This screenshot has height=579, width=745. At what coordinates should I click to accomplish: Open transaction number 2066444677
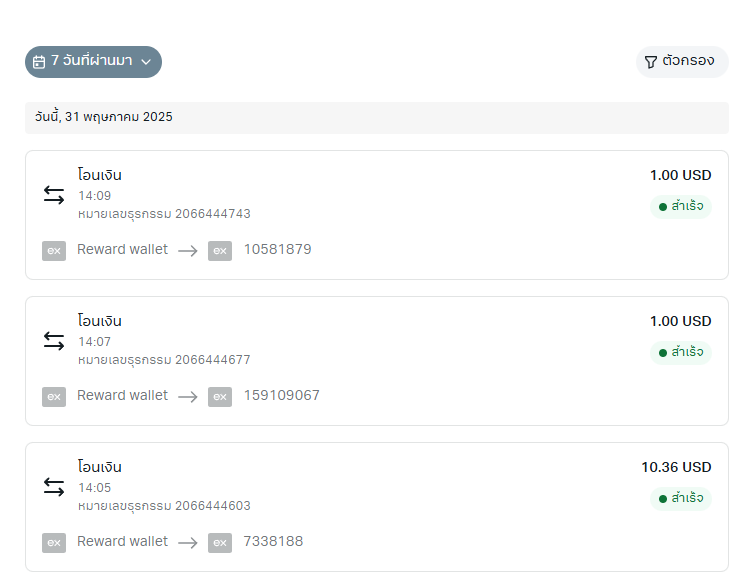pos(164,360)
